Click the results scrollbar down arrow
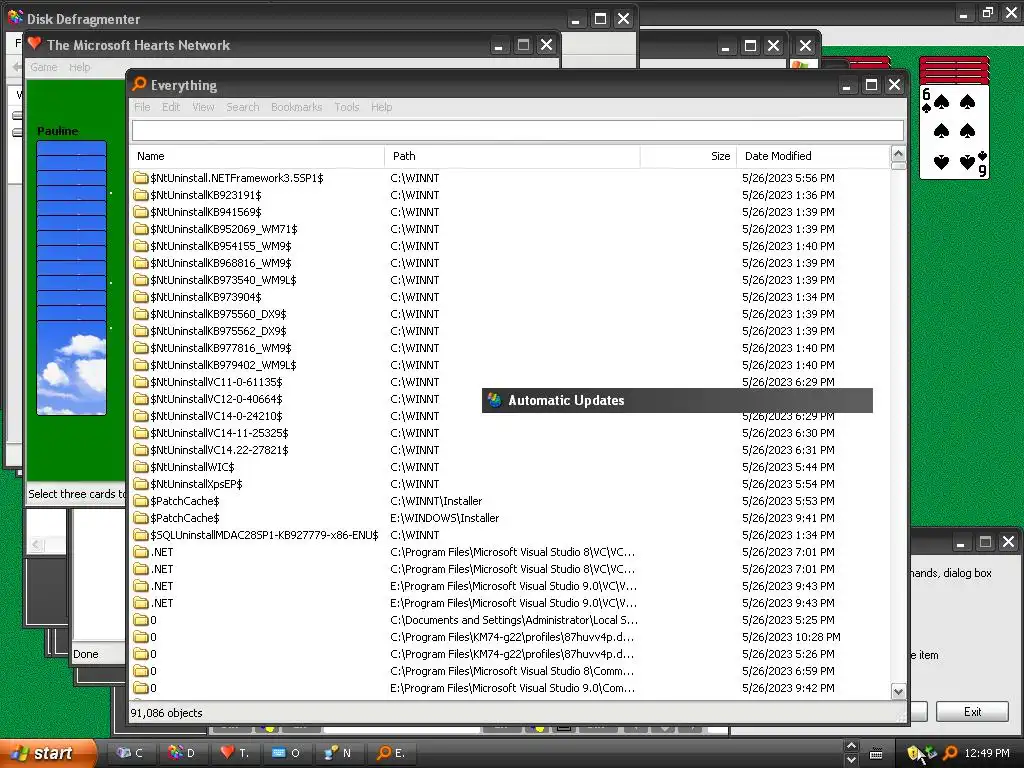 [899, 692]
